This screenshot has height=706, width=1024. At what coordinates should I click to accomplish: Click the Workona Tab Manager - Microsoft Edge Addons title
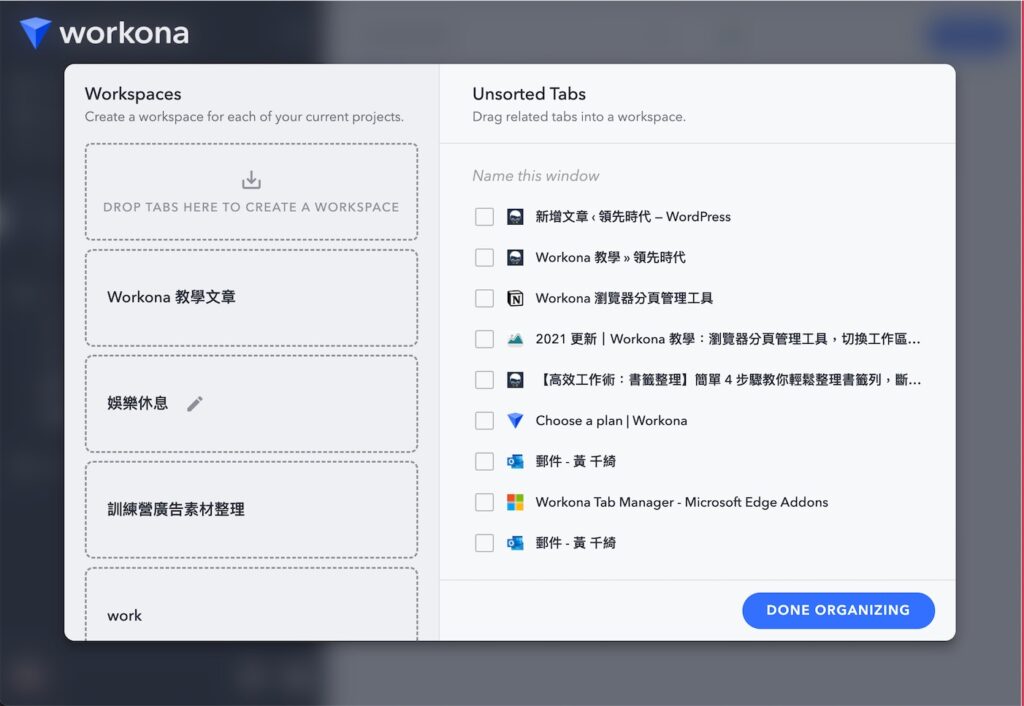point(682,502)
